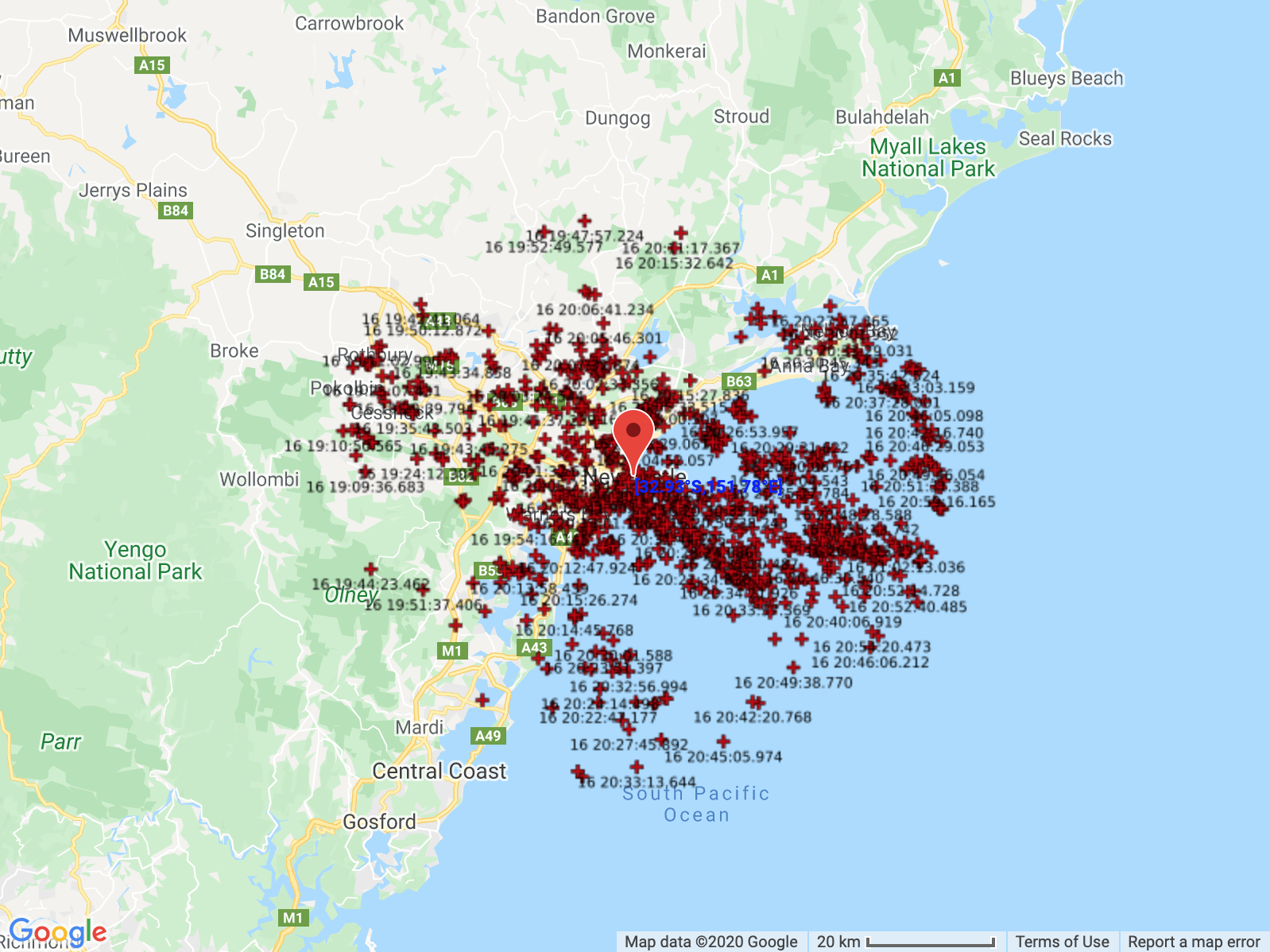Click timestamp label 16 20:33:13.644
This screenshot has height=952, width=1270.
tap(637, 782)
